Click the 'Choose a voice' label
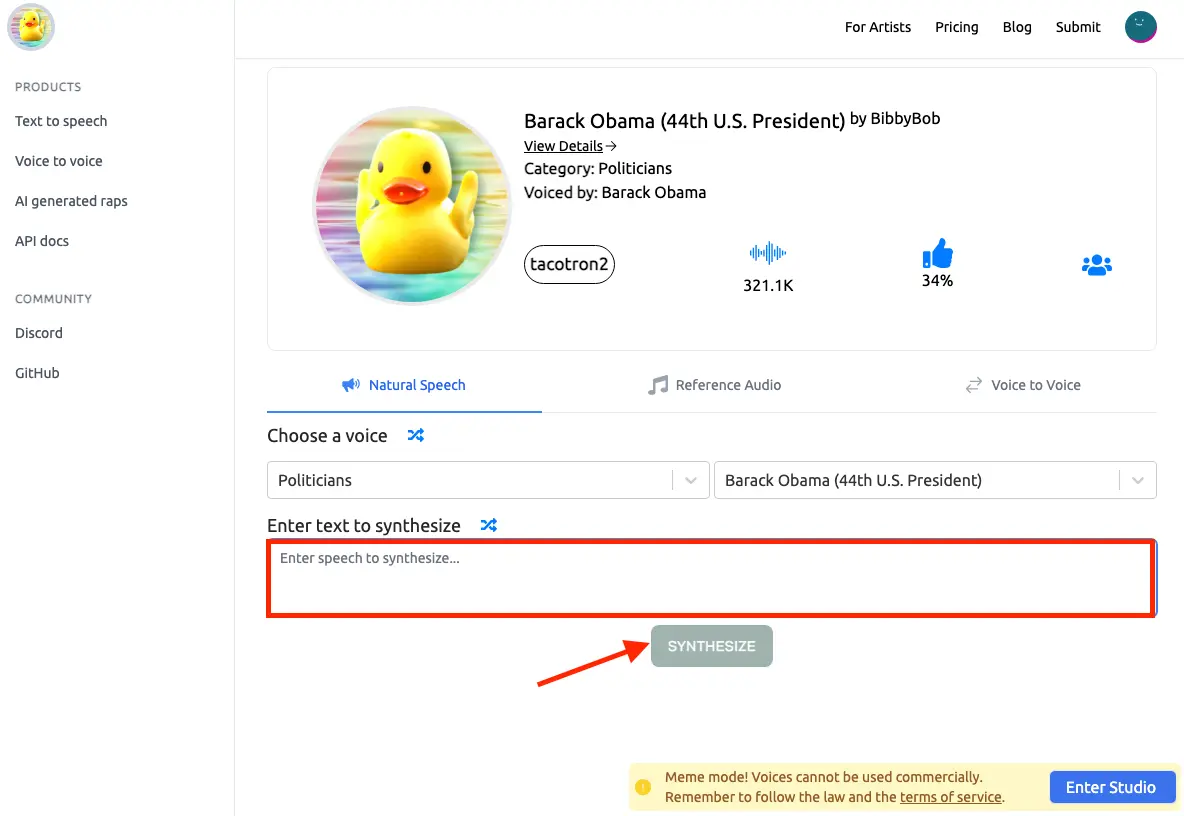The image size is (1184, 816). [327, 436]
